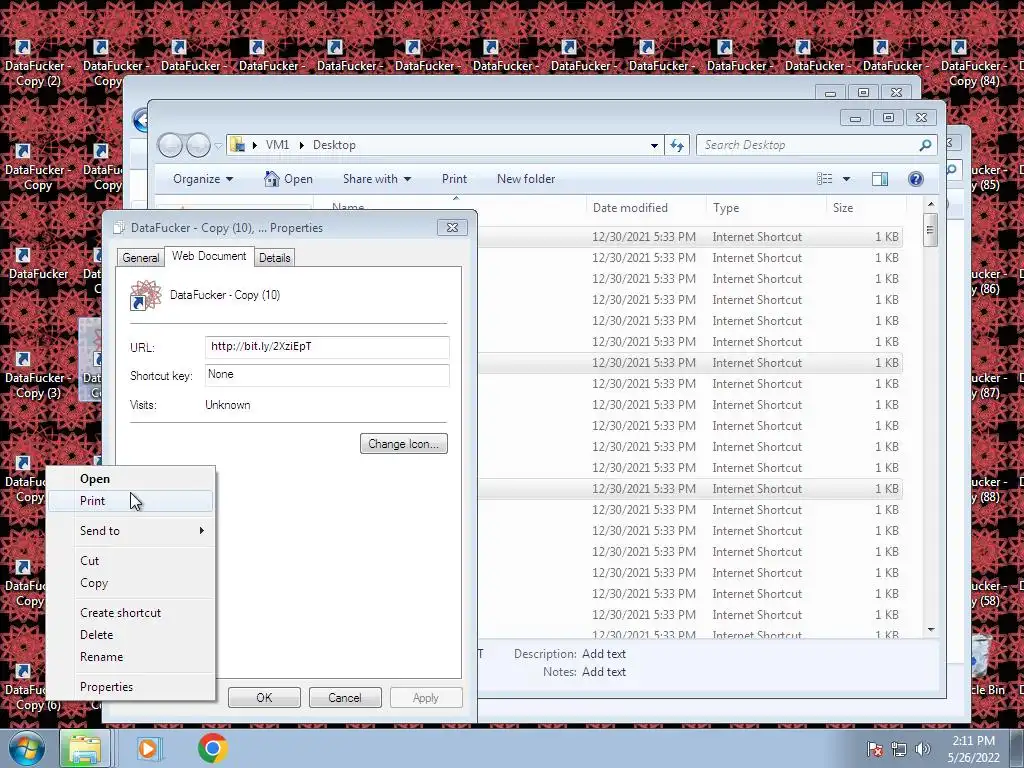1024x768 pixels.
Task: Click Desktop in the address breadcrumb
Action: 334,145
